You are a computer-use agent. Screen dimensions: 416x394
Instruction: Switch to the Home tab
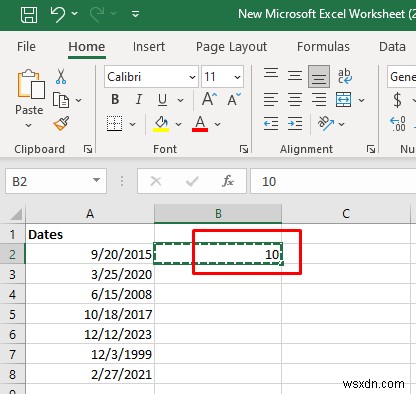point(87,47)
